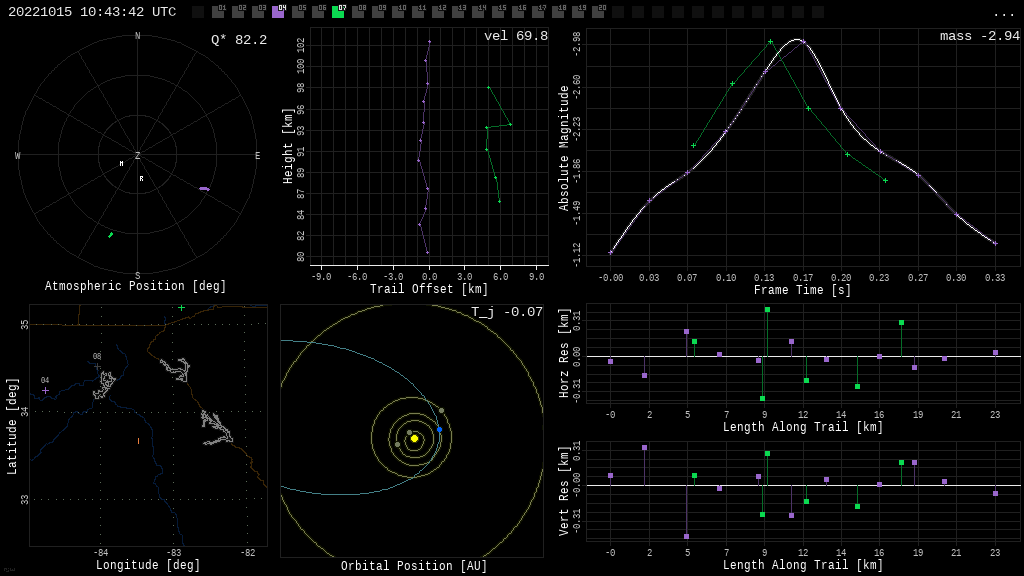This screenshot has width=1024, height=576.
Task: Click the mass -2.94 readout
Action: (980, 36)
